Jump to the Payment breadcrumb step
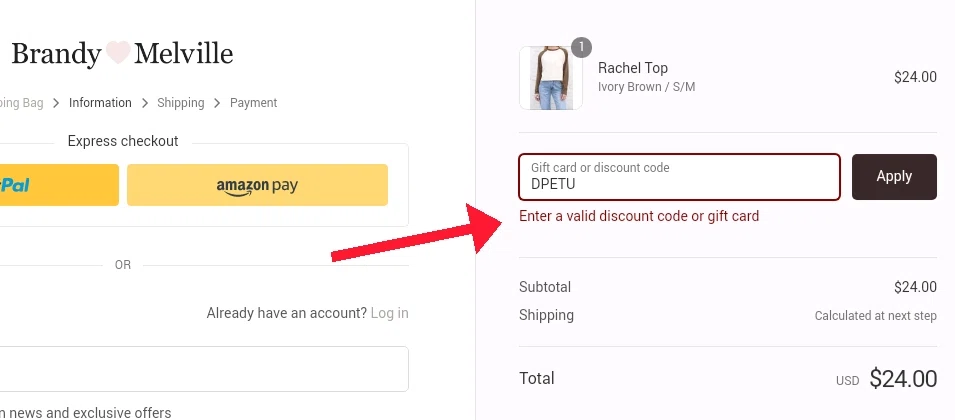 tap(253, 103)
